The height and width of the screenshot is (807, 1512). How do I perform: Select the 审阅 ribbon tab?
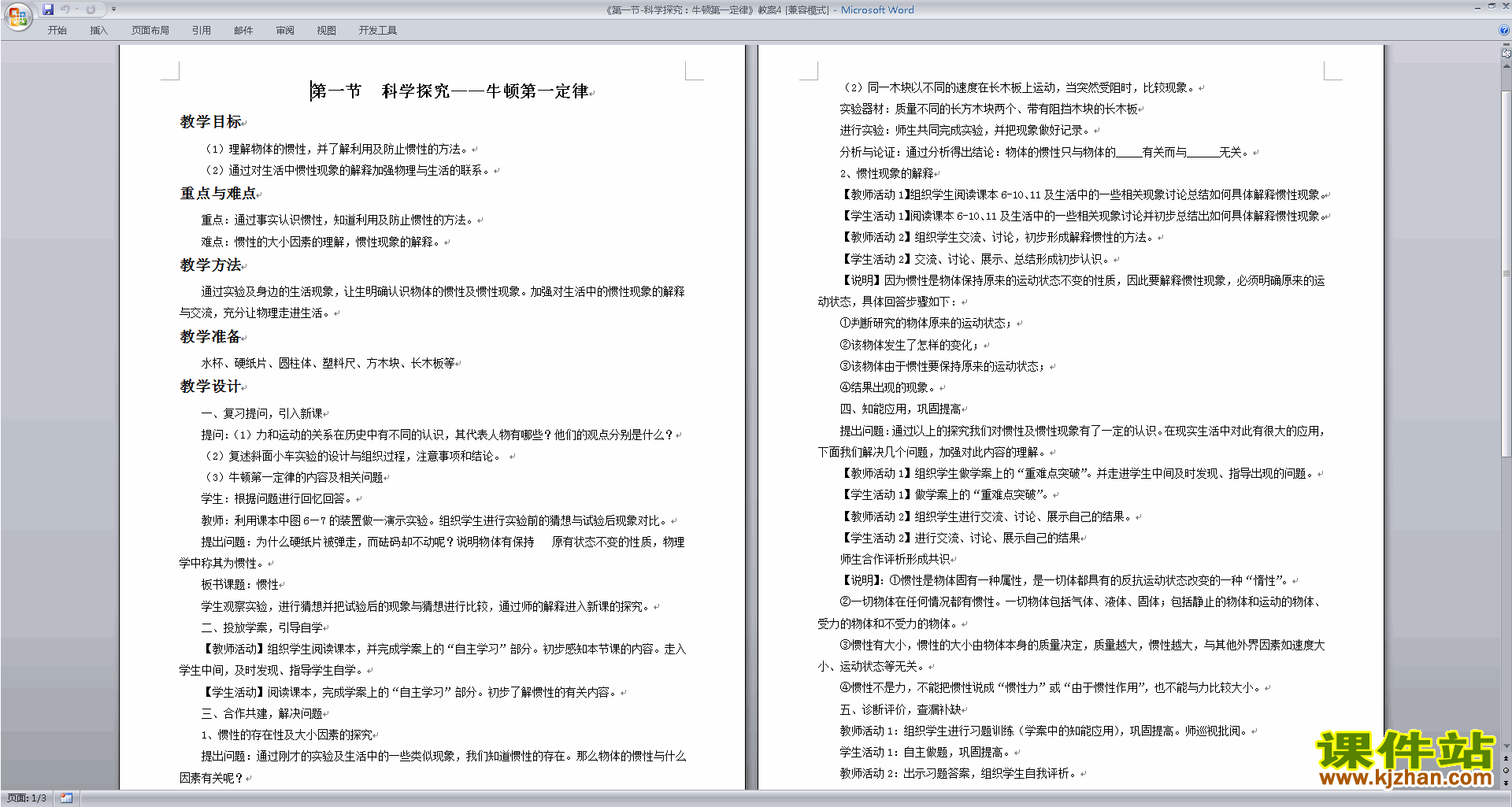coord(285,31)
